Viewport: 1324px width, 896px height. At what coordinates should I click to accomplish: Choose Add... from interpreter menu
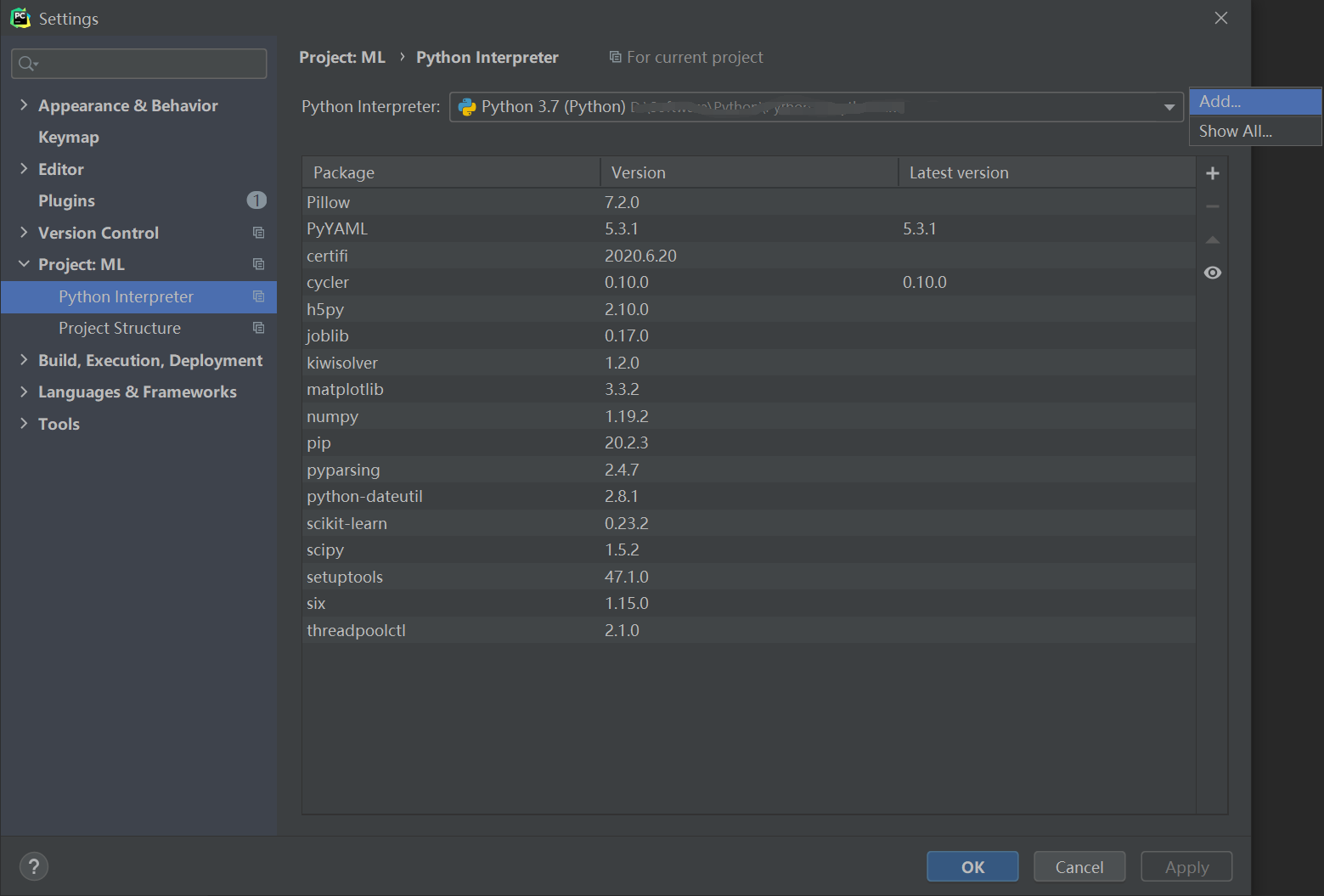click(1255, 101)
